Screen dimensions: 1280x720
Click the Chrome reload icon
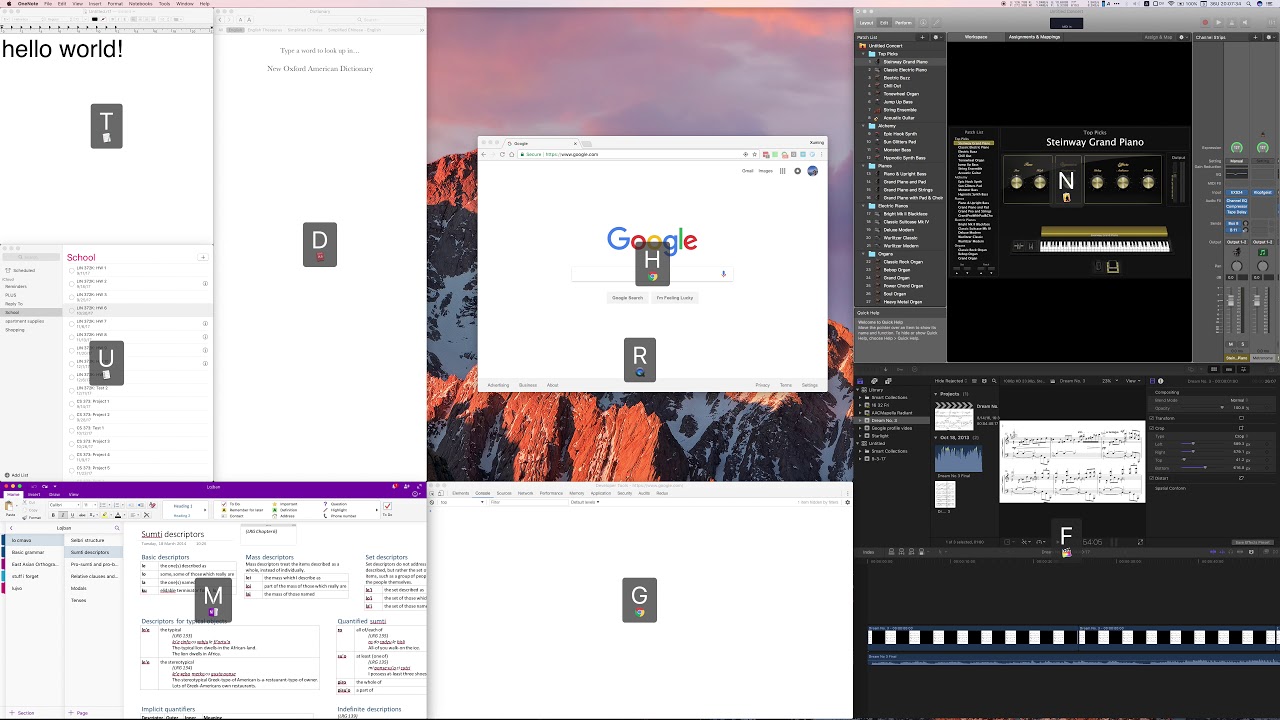(x=502, y=154)
